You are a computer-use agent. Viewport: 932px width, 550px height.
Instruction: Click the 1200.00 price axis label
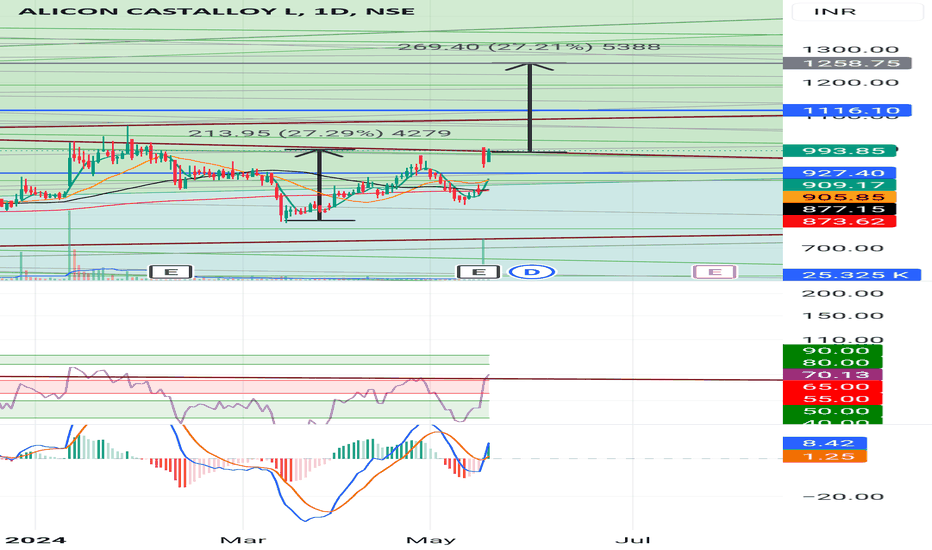[851, 82]
